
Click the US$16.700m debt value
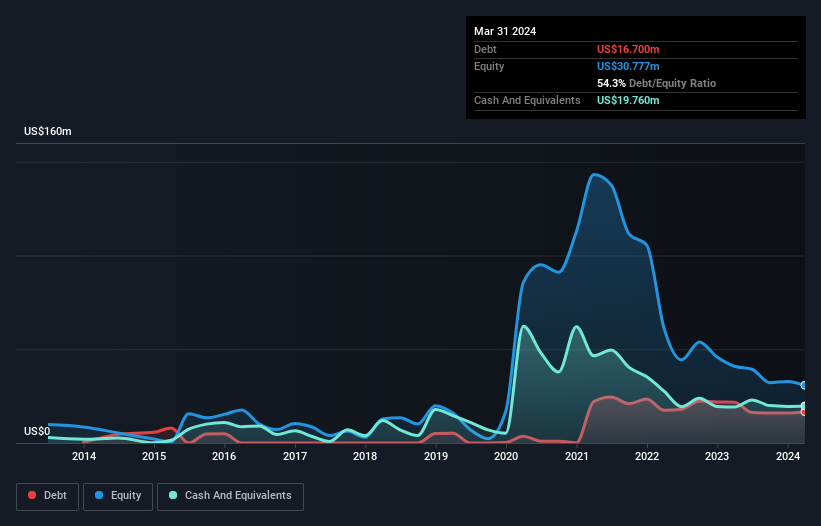click(628, 49)
